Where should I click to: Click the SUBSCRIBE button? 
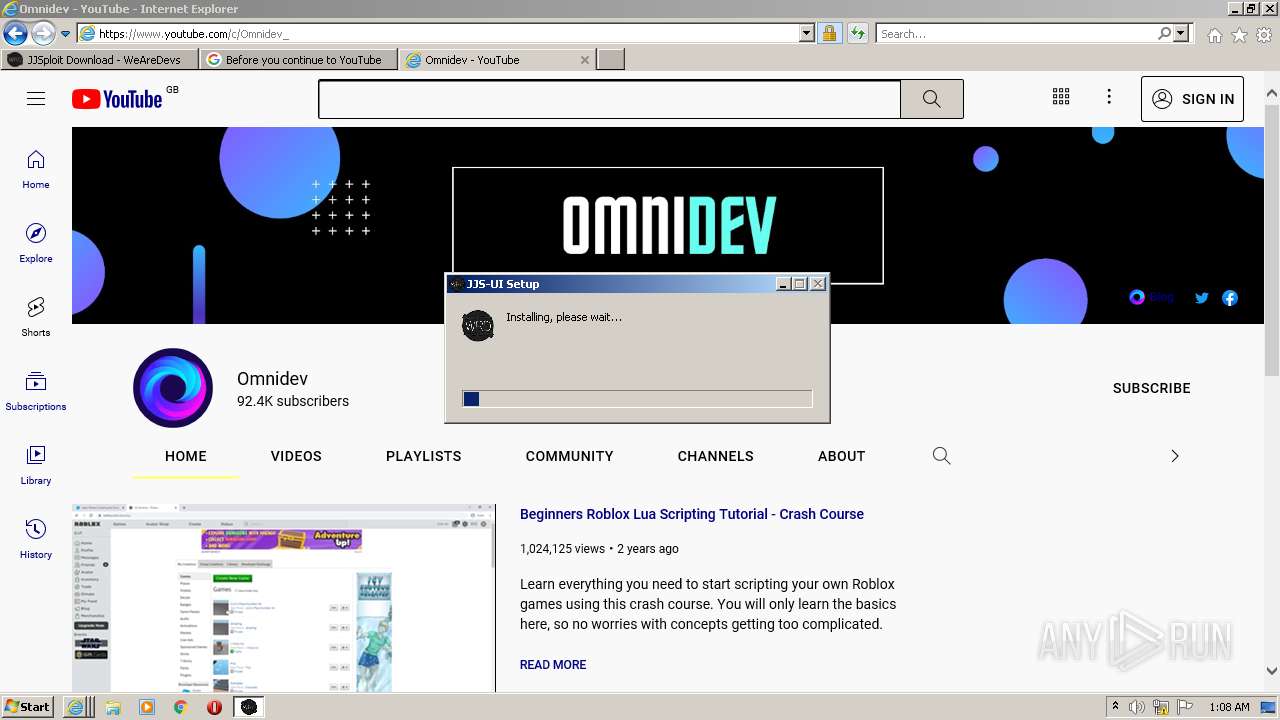pyautogui.click(x=1152, y=388)
